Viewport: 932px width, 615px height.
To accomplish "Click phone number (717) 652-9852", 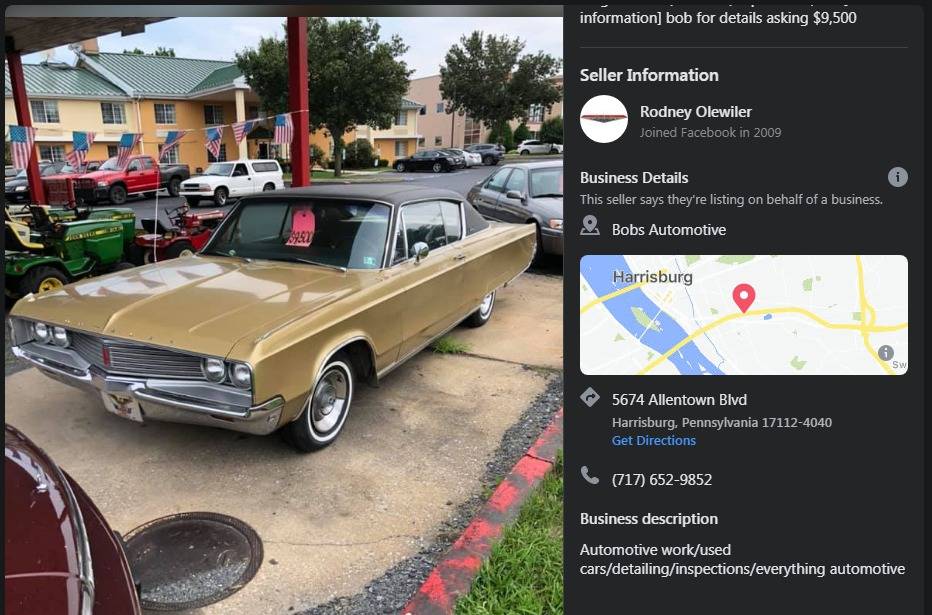I will pos(662,480).
